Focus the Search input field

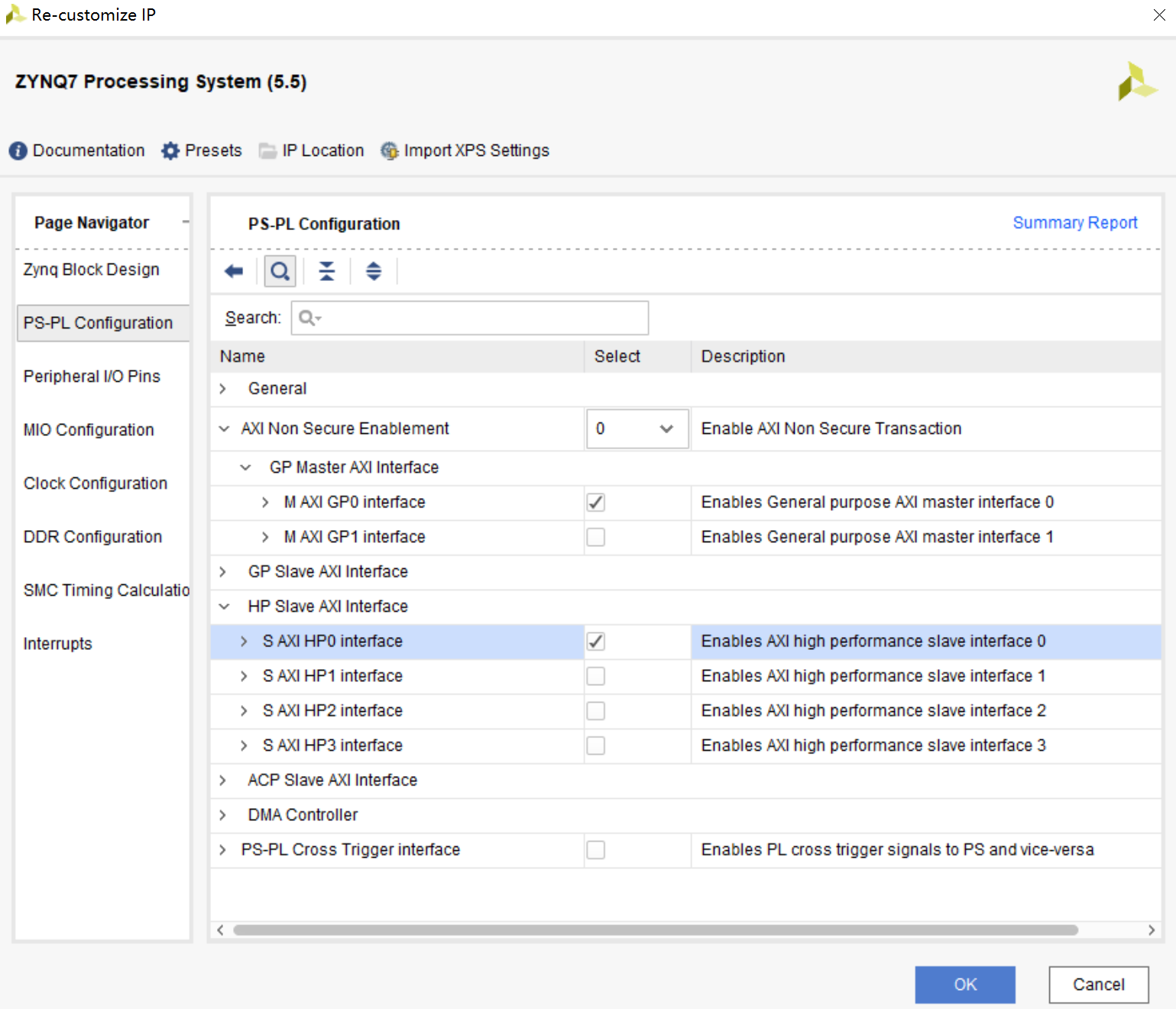470,318
